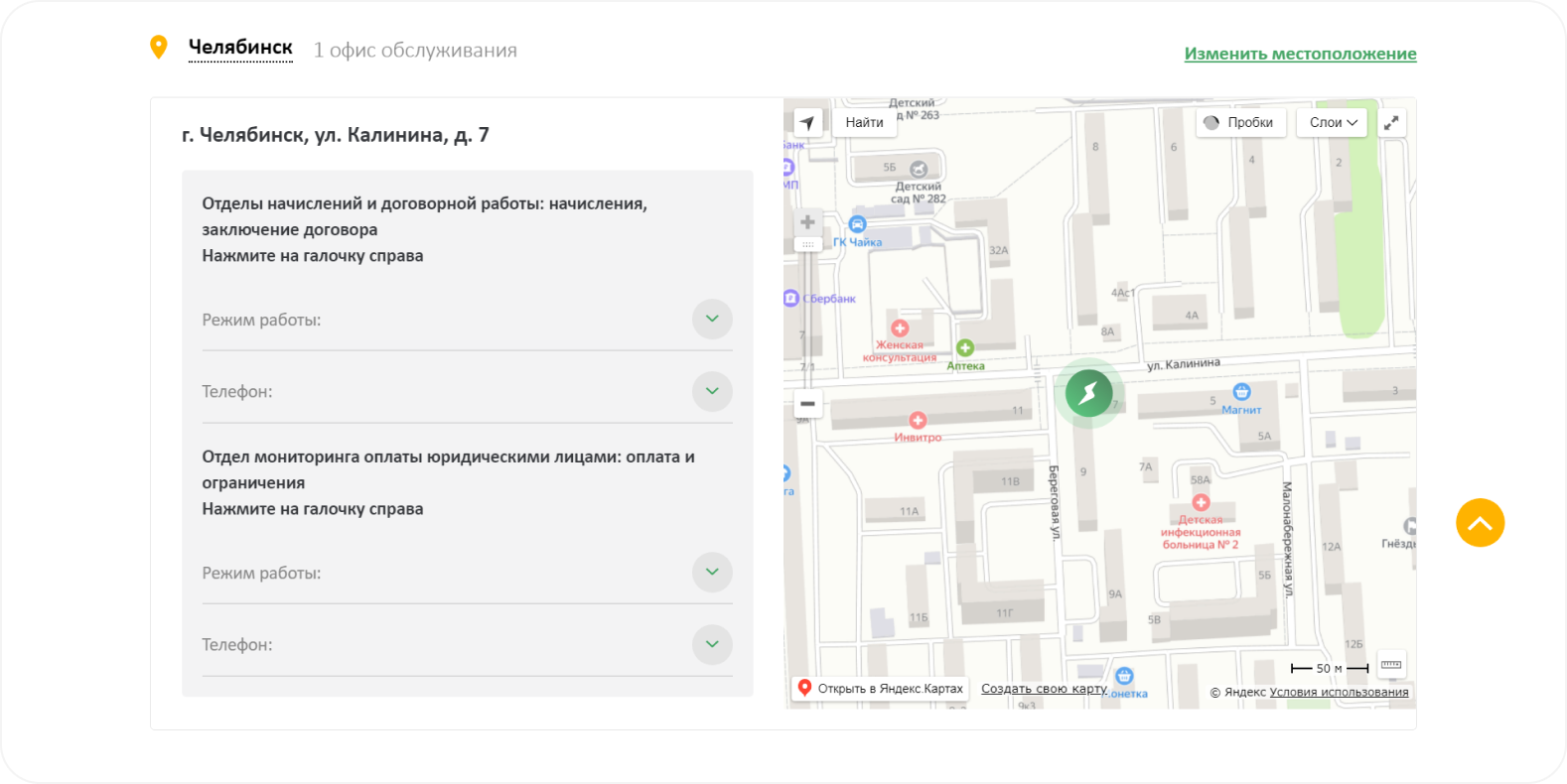This screenshot has width=1567, height=784.
Task: Expand first Телефон section
Action: coord(712,391)
